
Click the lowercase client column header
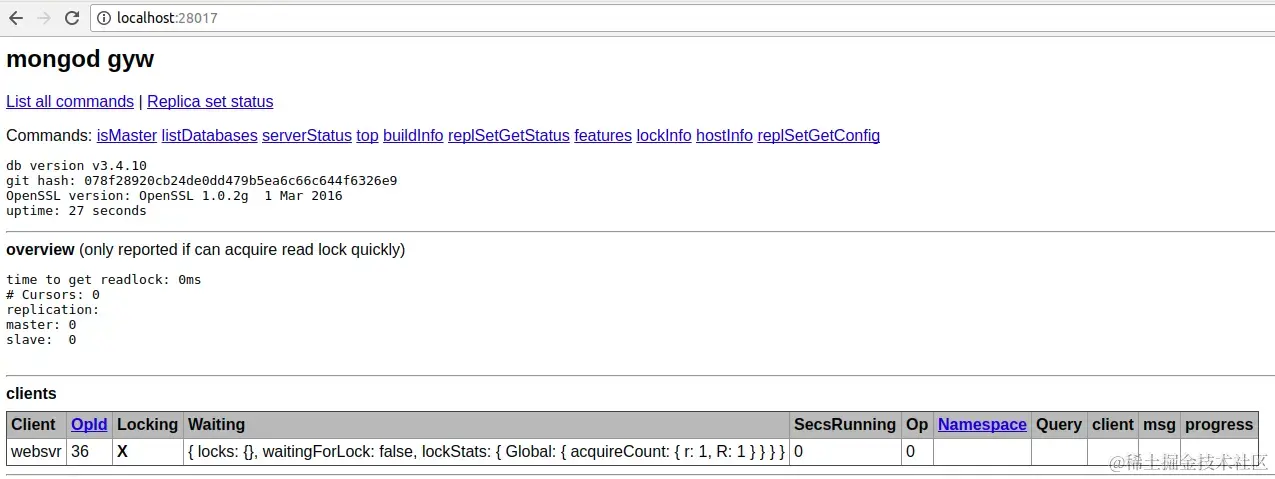point(1113,425)
